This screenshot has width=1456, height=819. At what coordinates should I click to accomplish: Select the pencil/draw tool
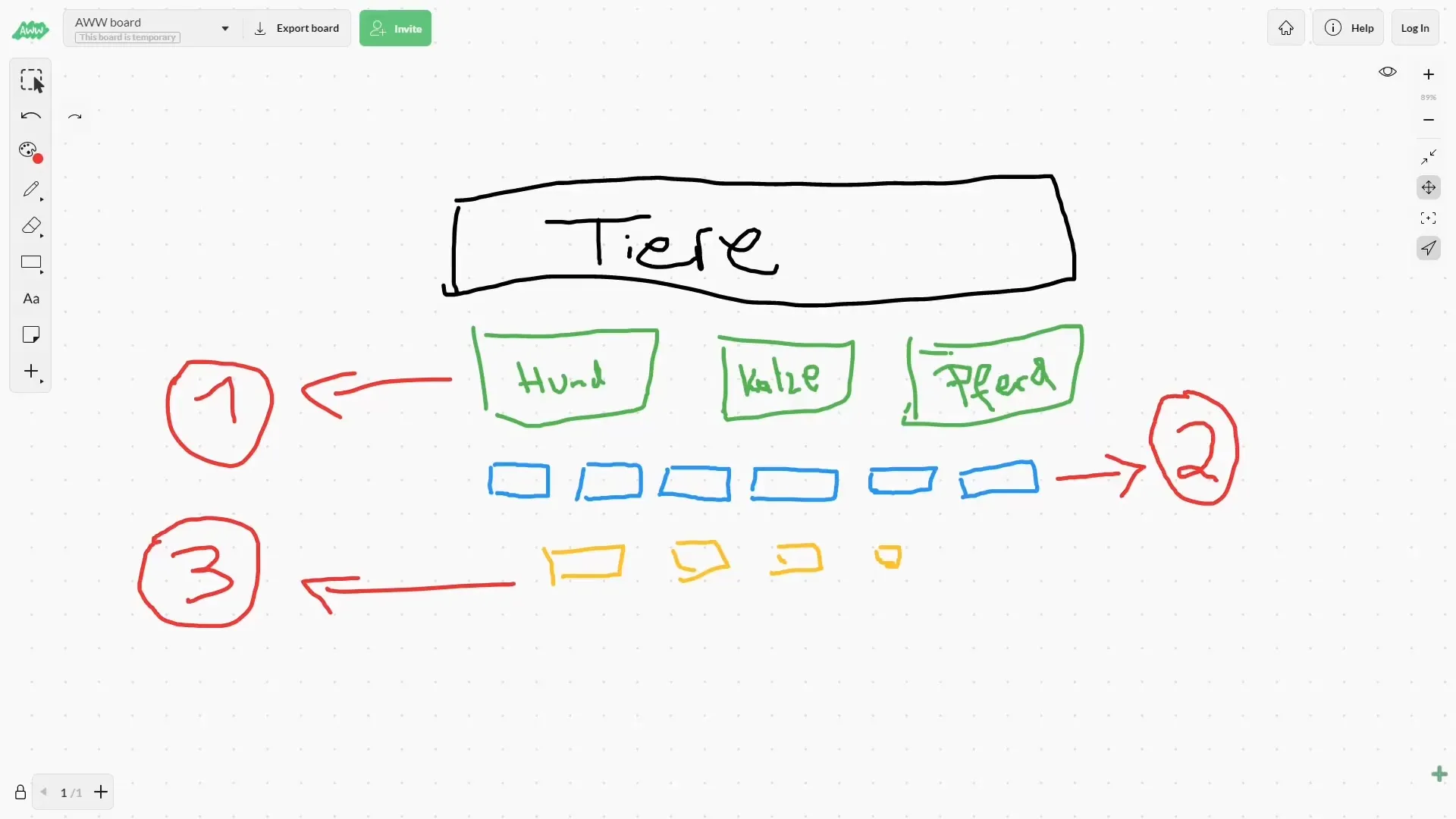pyautogui.click(x=30, y=188)
